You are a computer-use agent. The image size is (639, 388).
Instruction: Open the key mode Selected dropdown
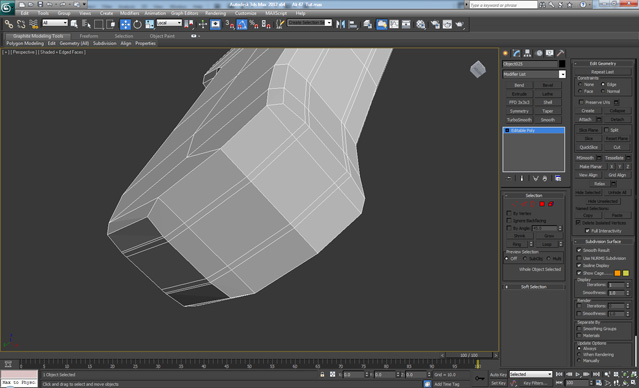(x=531, y=374)
